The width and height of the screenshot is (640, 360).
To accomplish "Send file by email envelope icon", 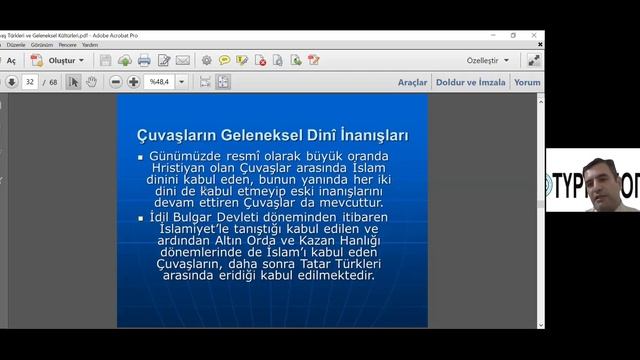I will pyautogui.click(x=183, y=60).
